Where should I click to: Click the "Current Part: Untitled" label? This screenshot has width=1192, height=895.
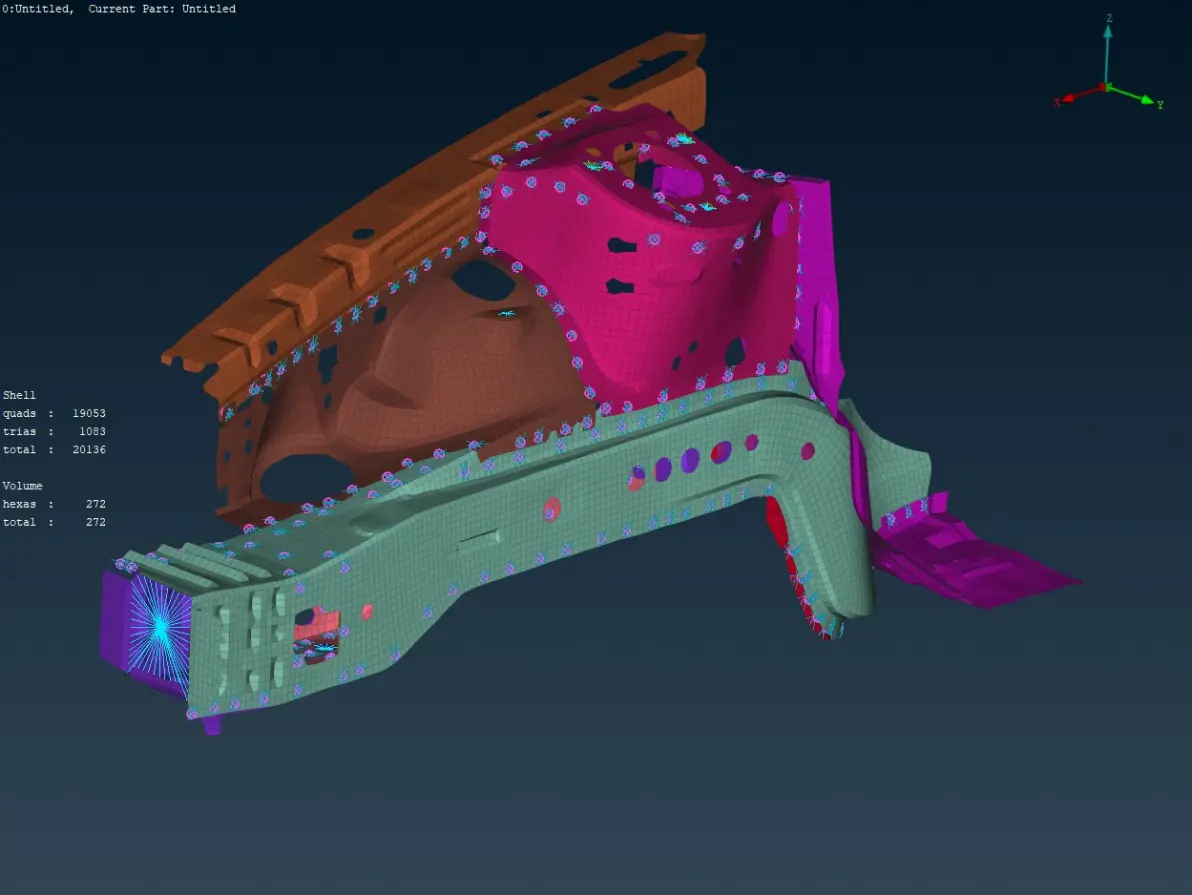point(162,9)
